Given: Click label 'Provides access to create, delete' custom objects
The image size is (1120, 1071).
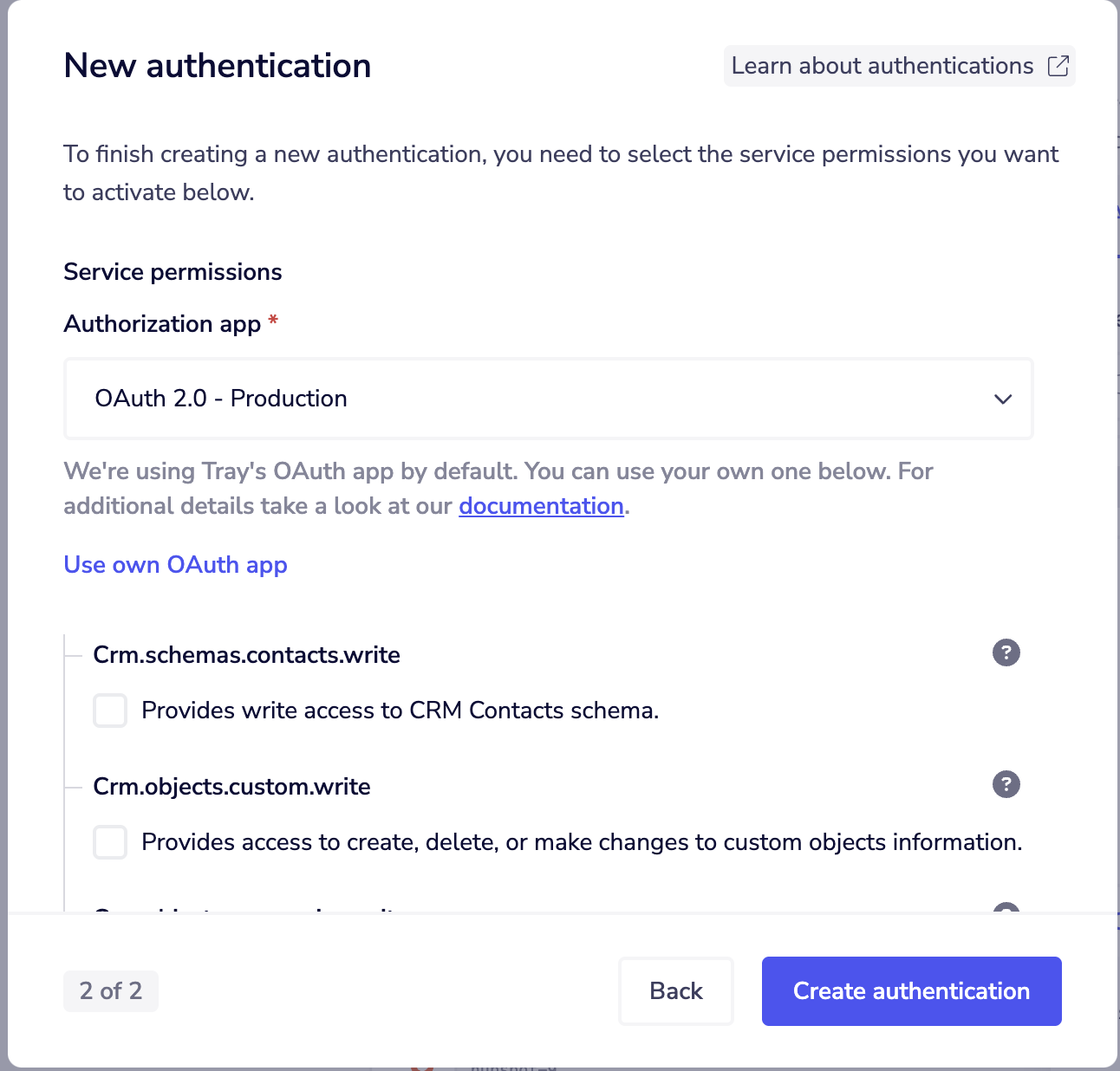Looking at the screenshot, I should click(x=581, y=842).
